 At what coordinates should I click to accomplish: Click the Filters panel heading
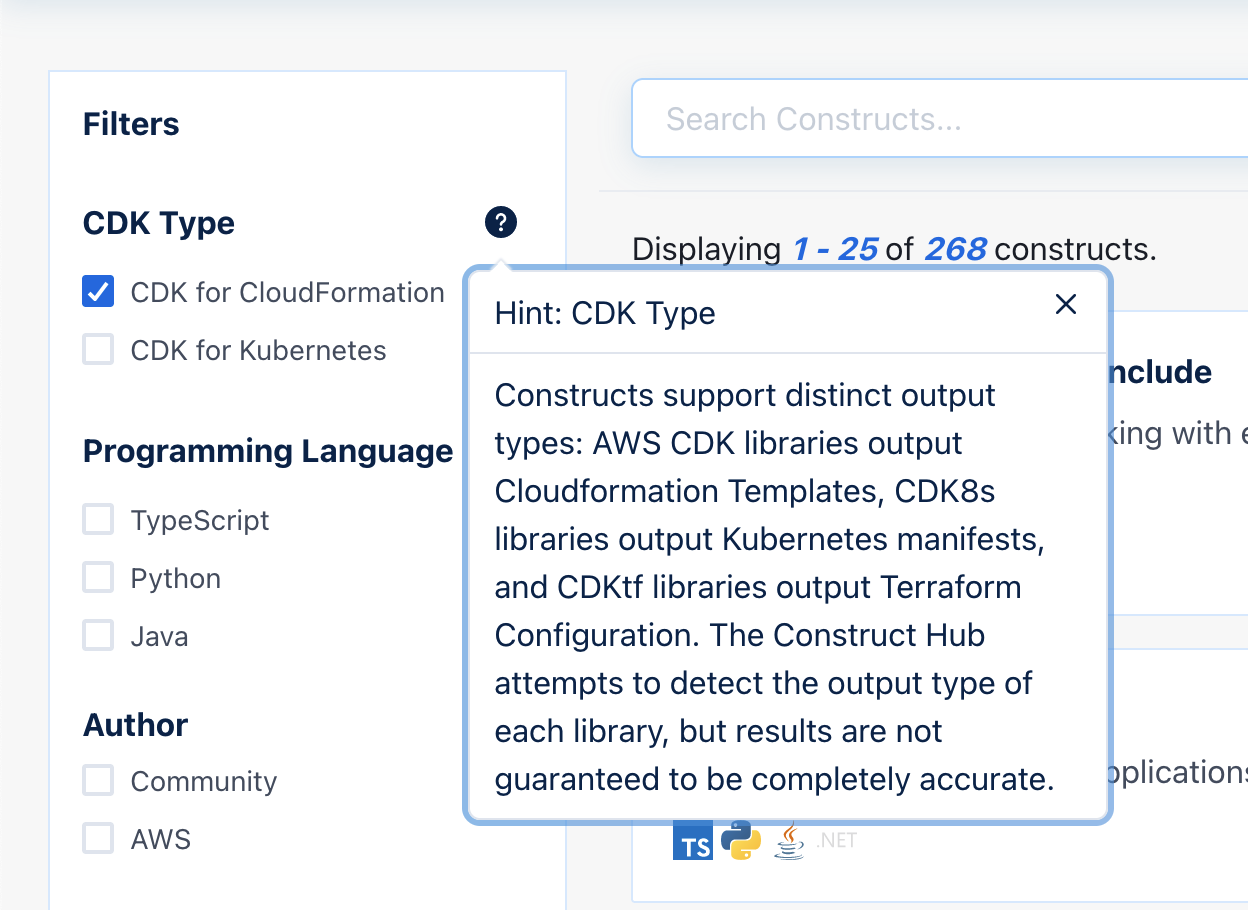pyautogui.click(x=130, y=124)
